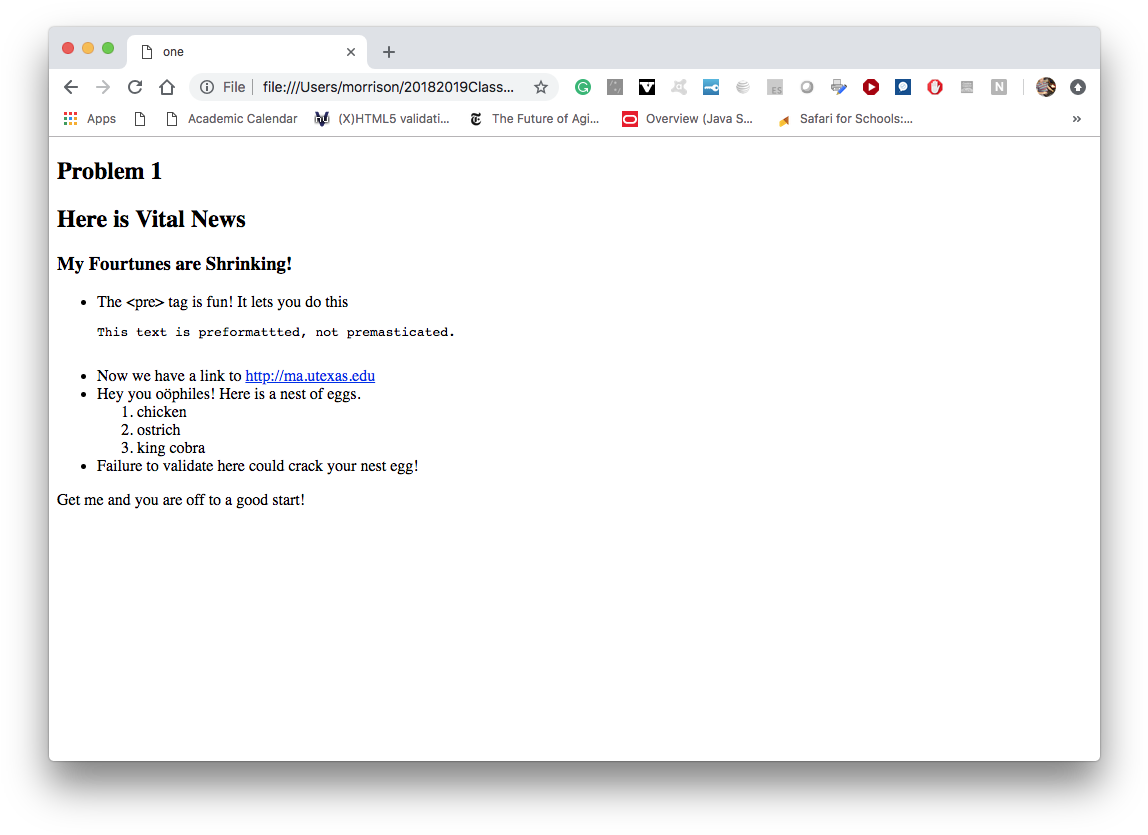Open the Grammarly extension

[583, 87]
